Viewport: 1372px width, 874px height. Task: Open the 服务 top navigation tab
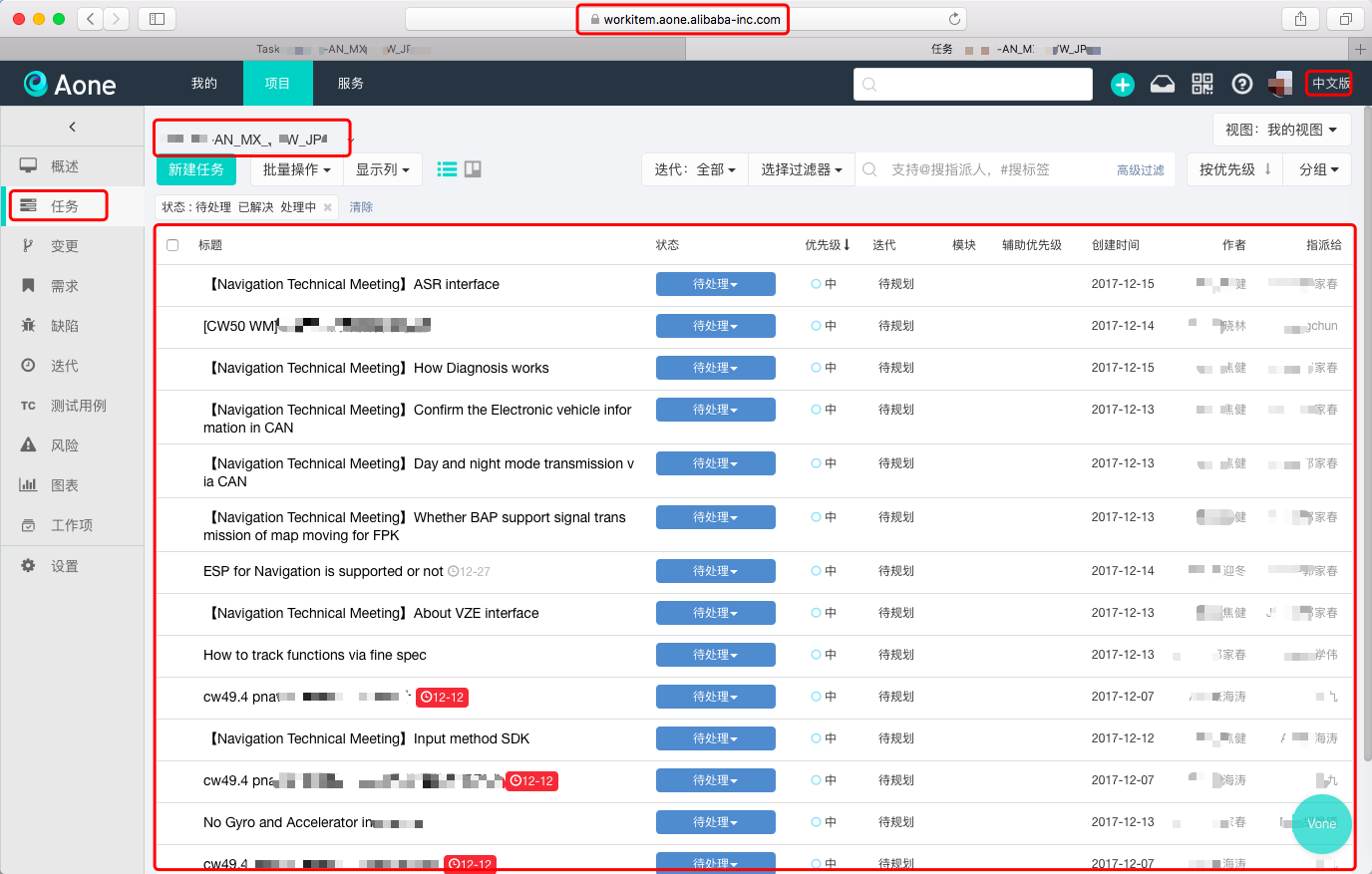pos(350,84)
